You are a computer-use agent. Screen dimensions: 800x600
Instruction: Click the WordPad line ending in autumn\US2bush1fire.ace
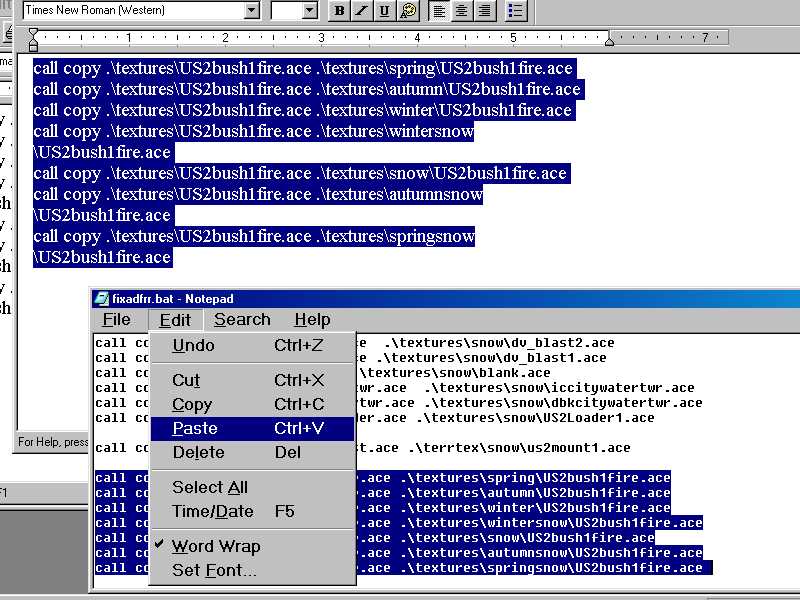(308, 89)
